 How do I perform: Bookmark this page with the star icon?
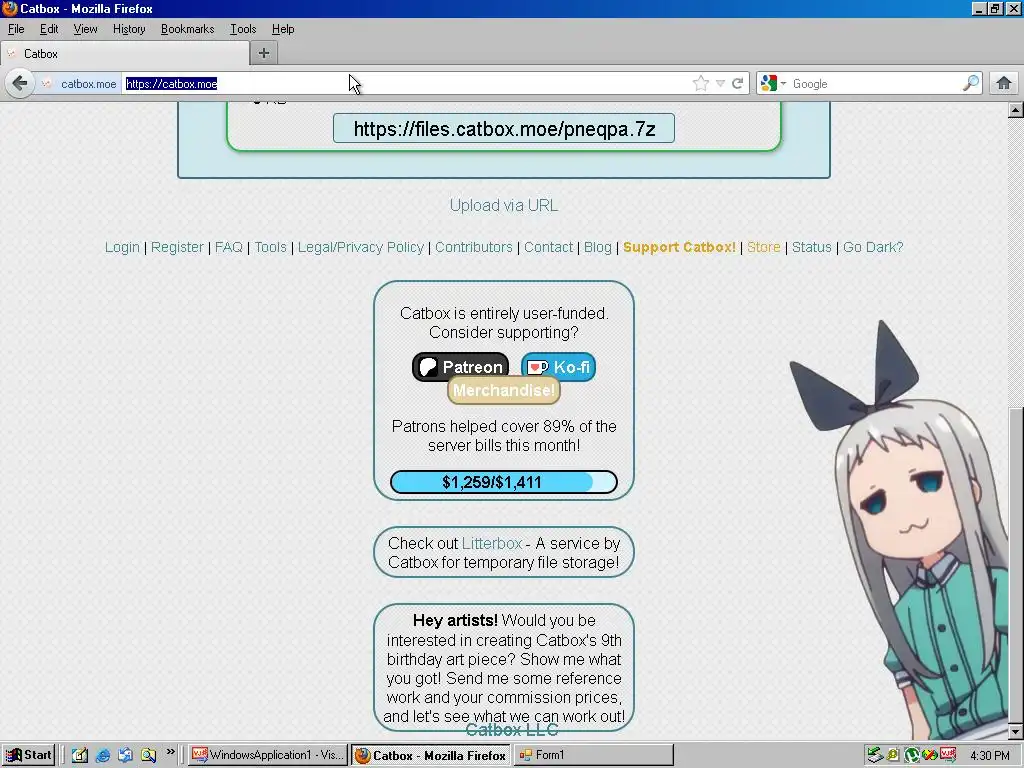tap(701, 83)
